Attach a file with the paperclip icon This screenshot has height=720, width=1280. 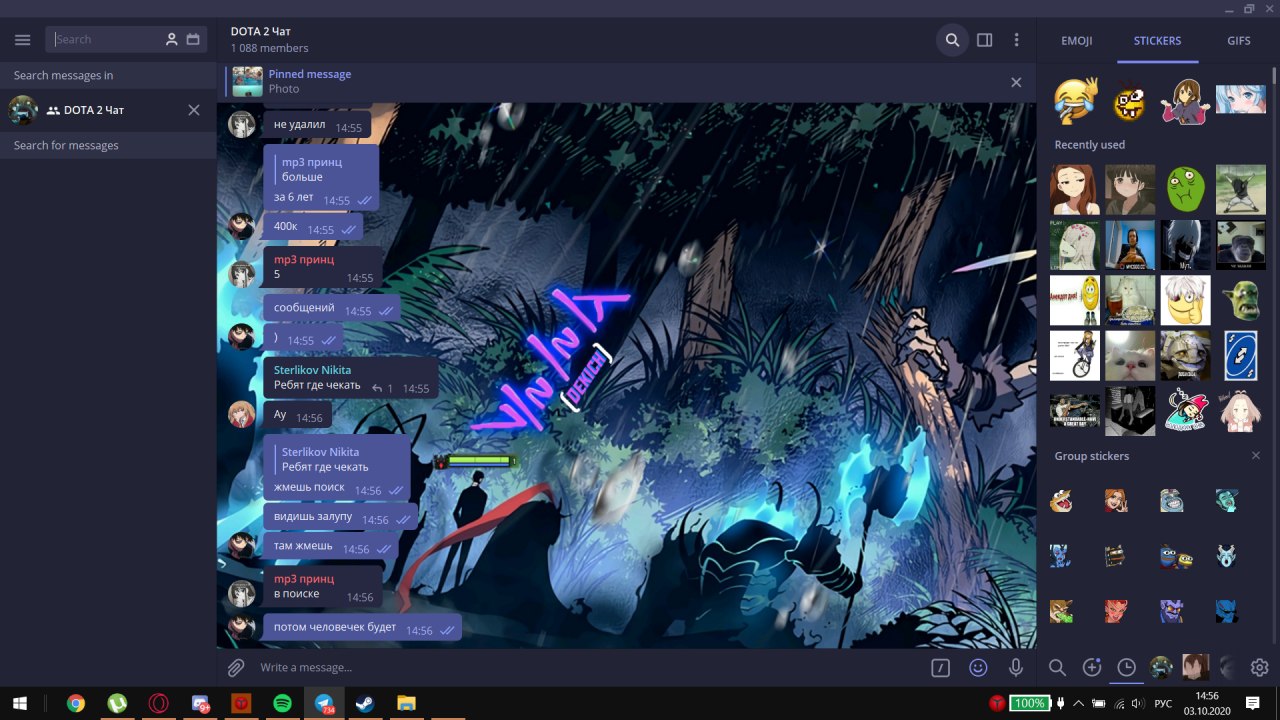[235, 667]
